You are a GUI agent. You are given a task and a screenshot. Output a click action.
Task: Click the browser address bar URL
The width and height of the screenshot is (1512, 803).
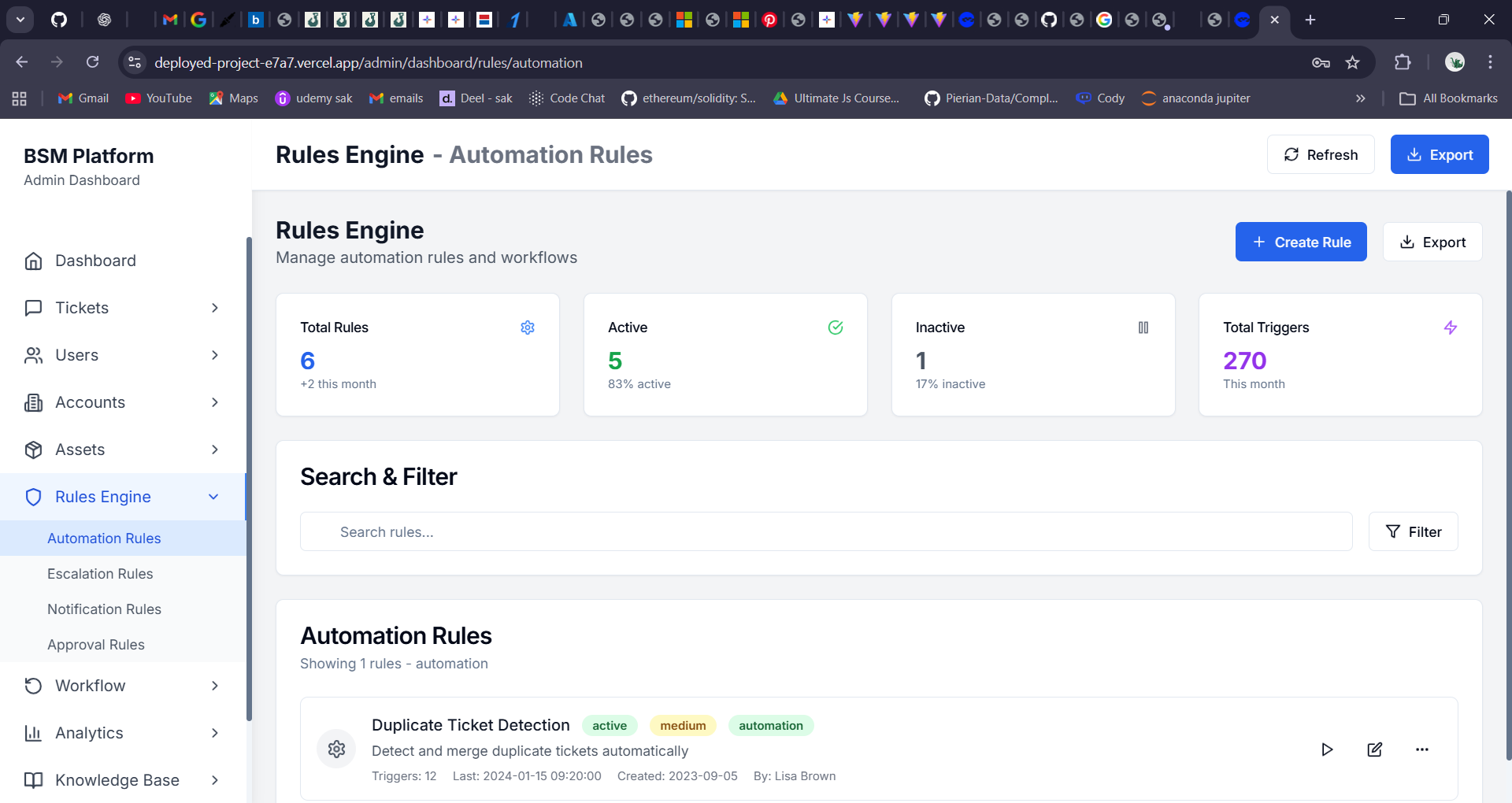tap(369, 62)
